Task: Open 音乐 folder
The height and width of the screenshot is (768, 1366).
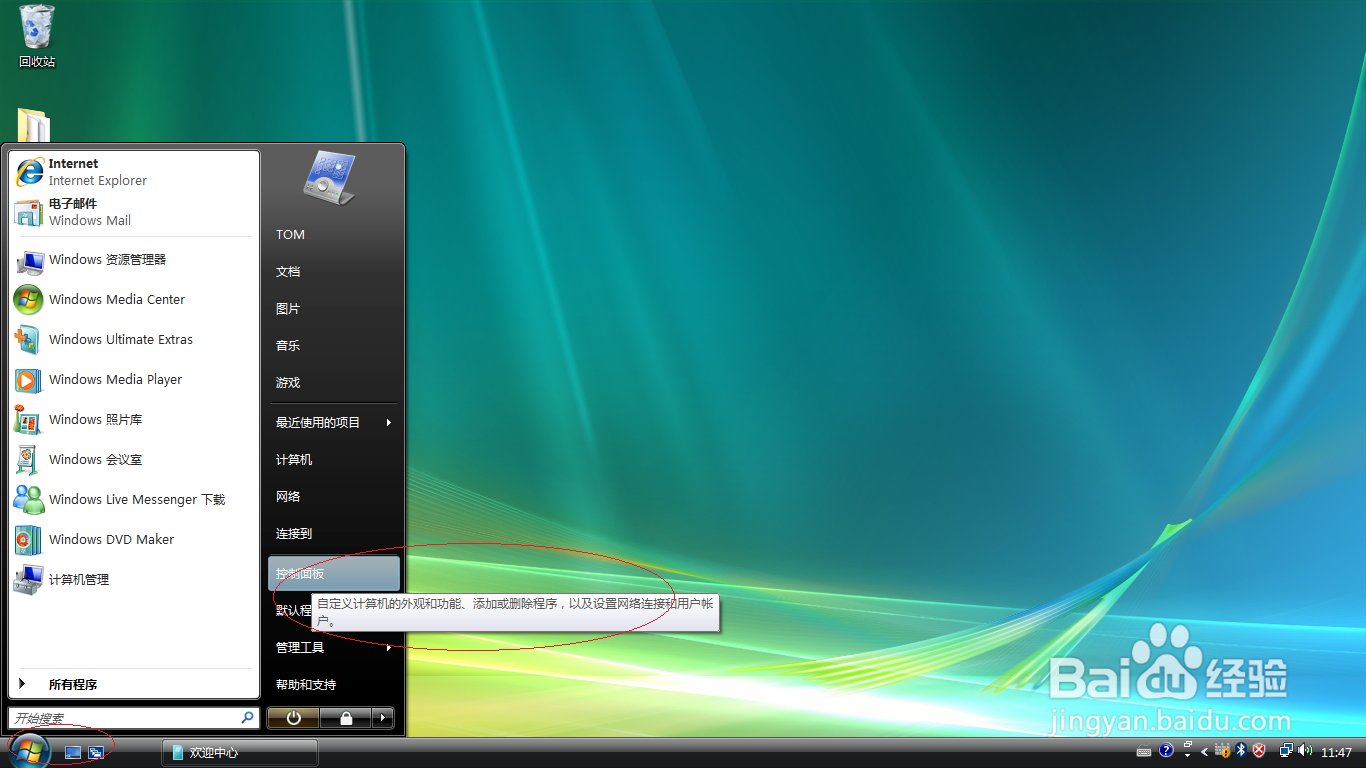Action: coord(334,346)
